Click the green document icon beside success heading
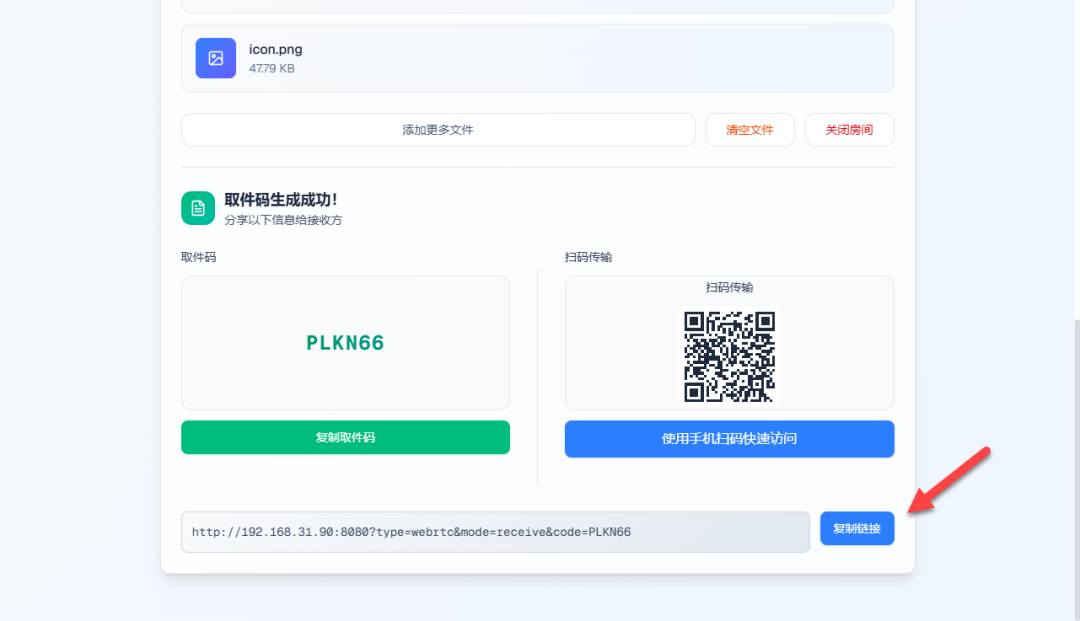The width and height of the screenshot is (1080, 621). click(198, 208)
